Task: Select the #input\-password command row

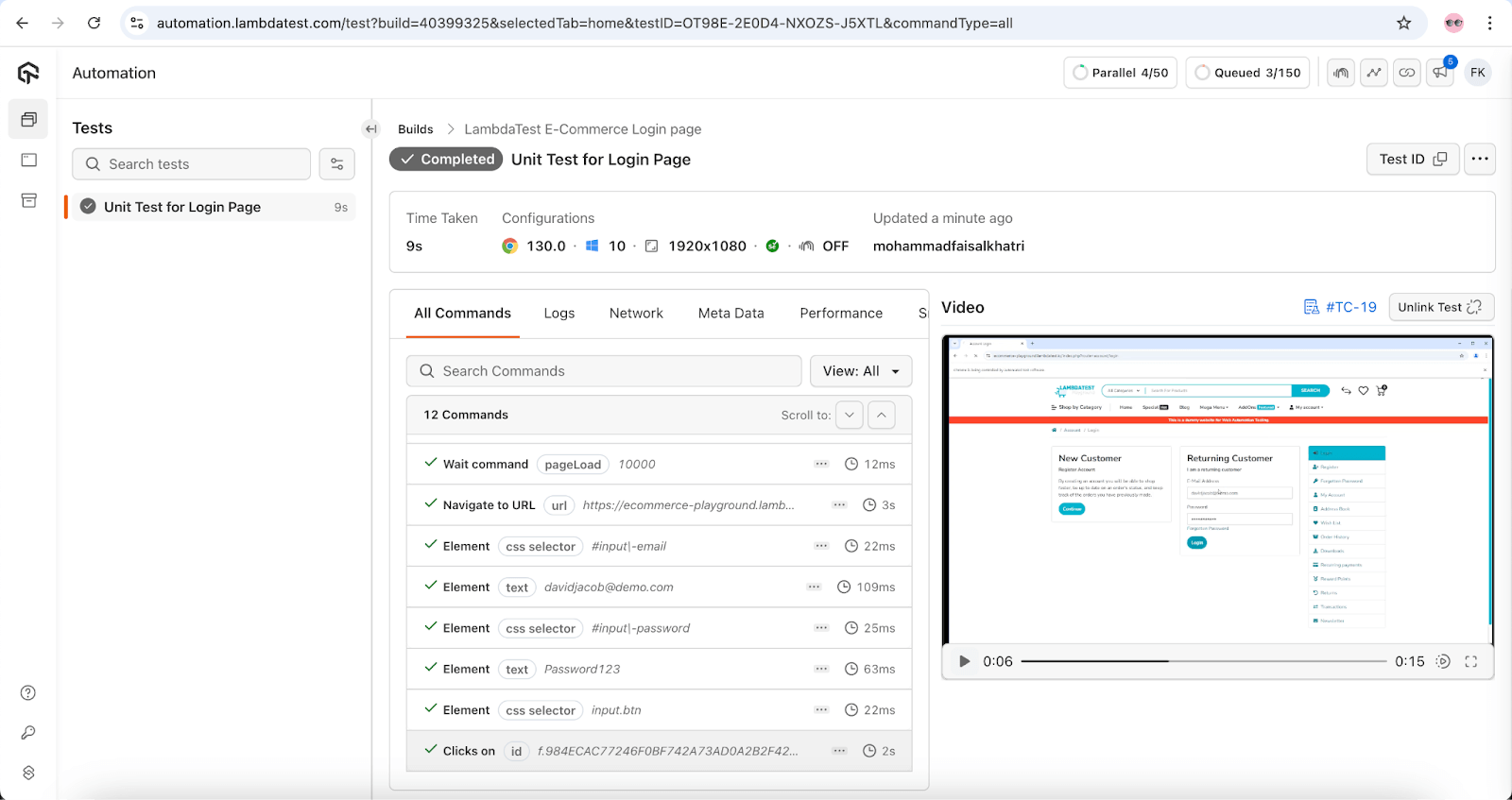Action: 659,628
